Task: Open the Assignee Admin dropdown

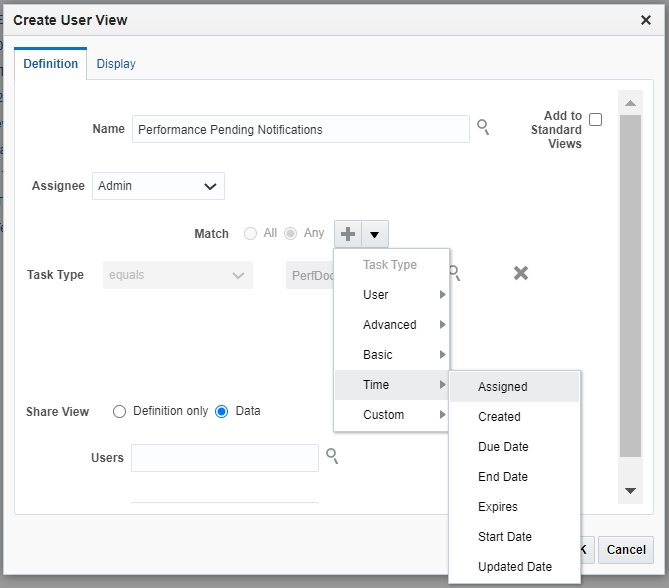Action: [x=158, y=186]
